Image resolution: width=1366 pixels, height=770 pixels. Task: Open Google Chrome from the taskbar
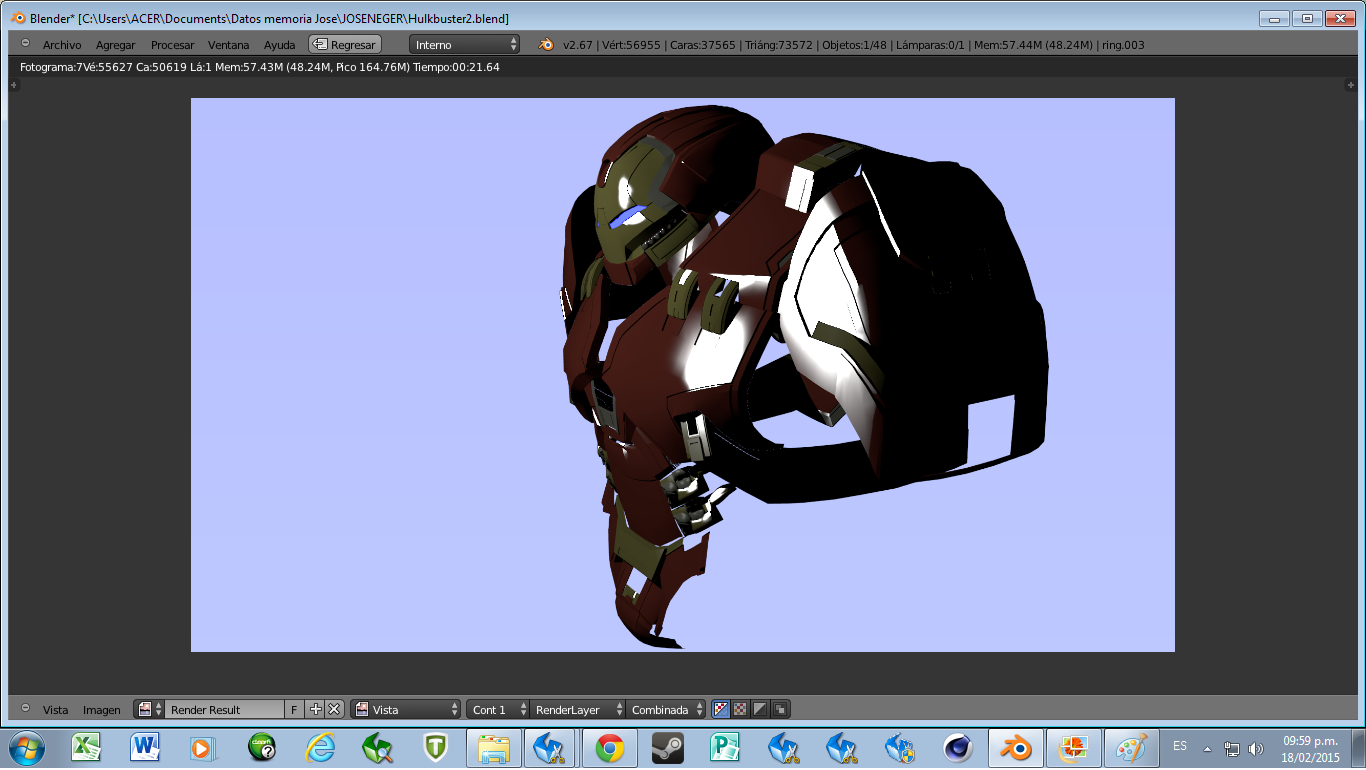tap(610, 747)
